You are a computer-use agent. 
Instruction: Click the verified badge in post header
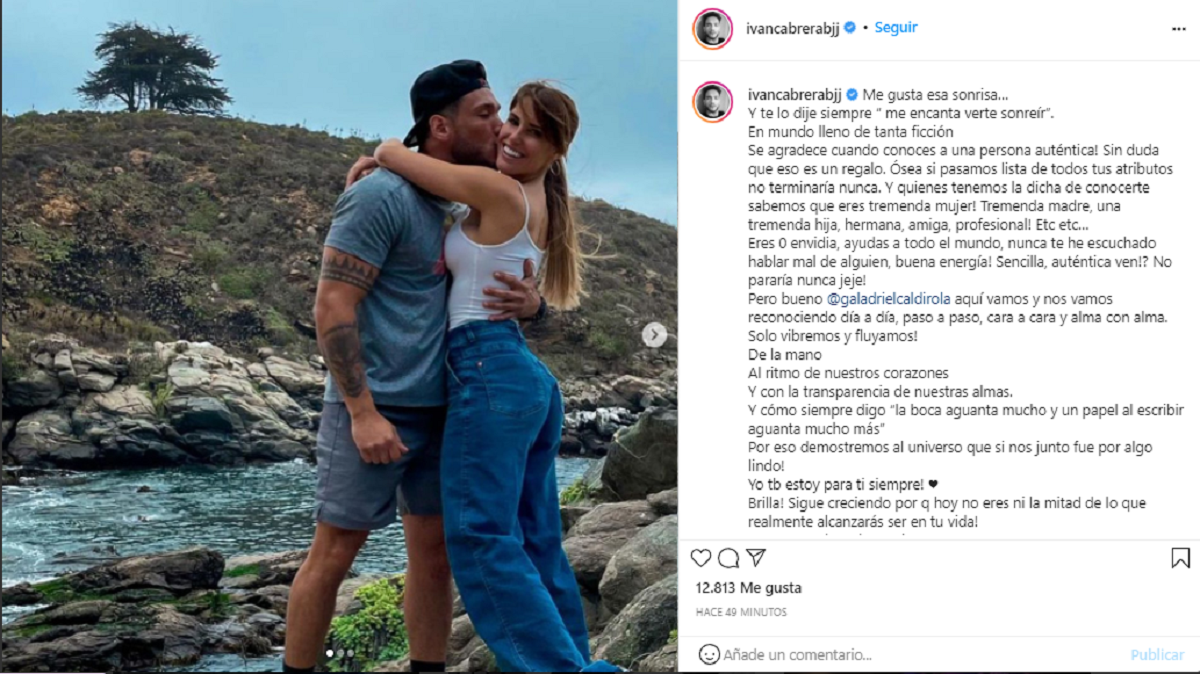(x=850, y=28)
